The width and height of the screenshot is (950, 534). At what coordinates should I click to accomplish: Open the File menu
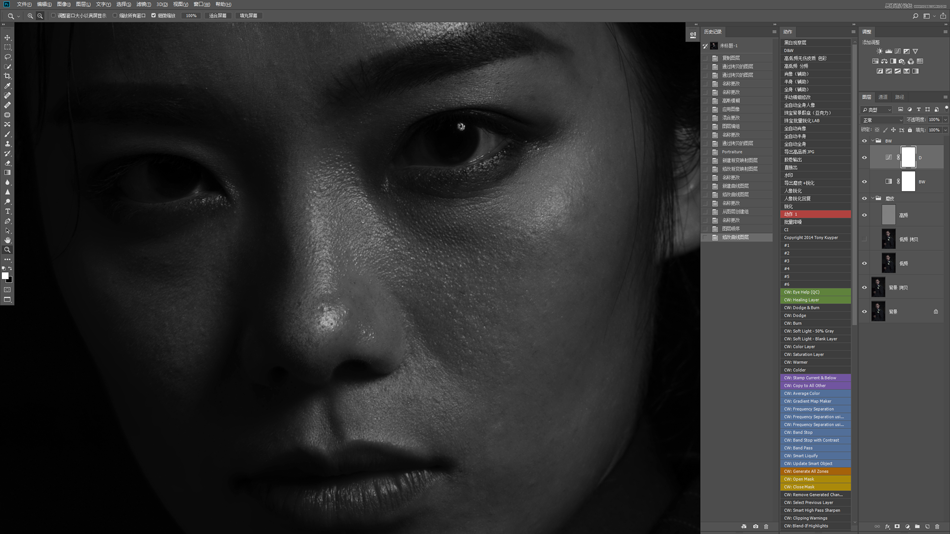(24, 4)
